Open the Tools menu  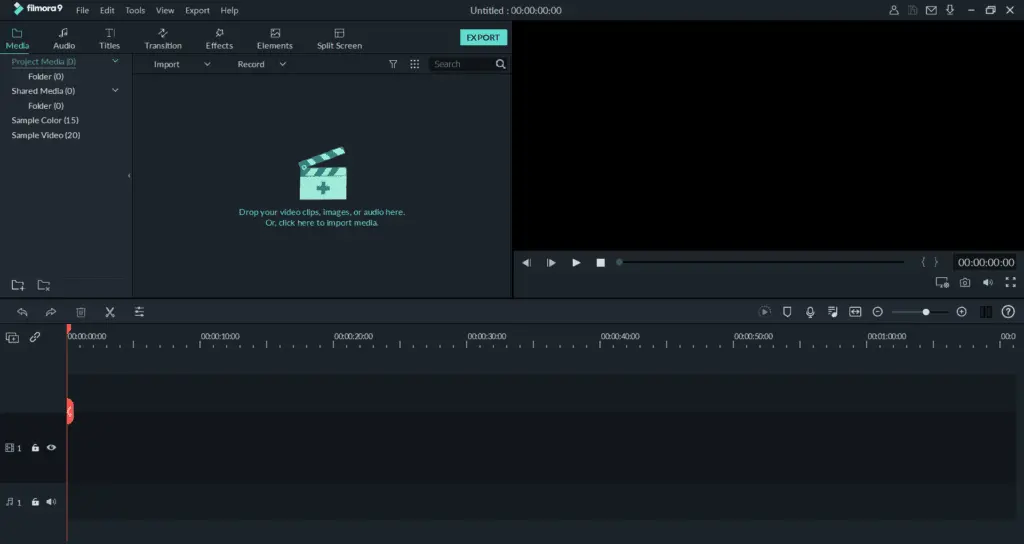(x=135, y=10)
